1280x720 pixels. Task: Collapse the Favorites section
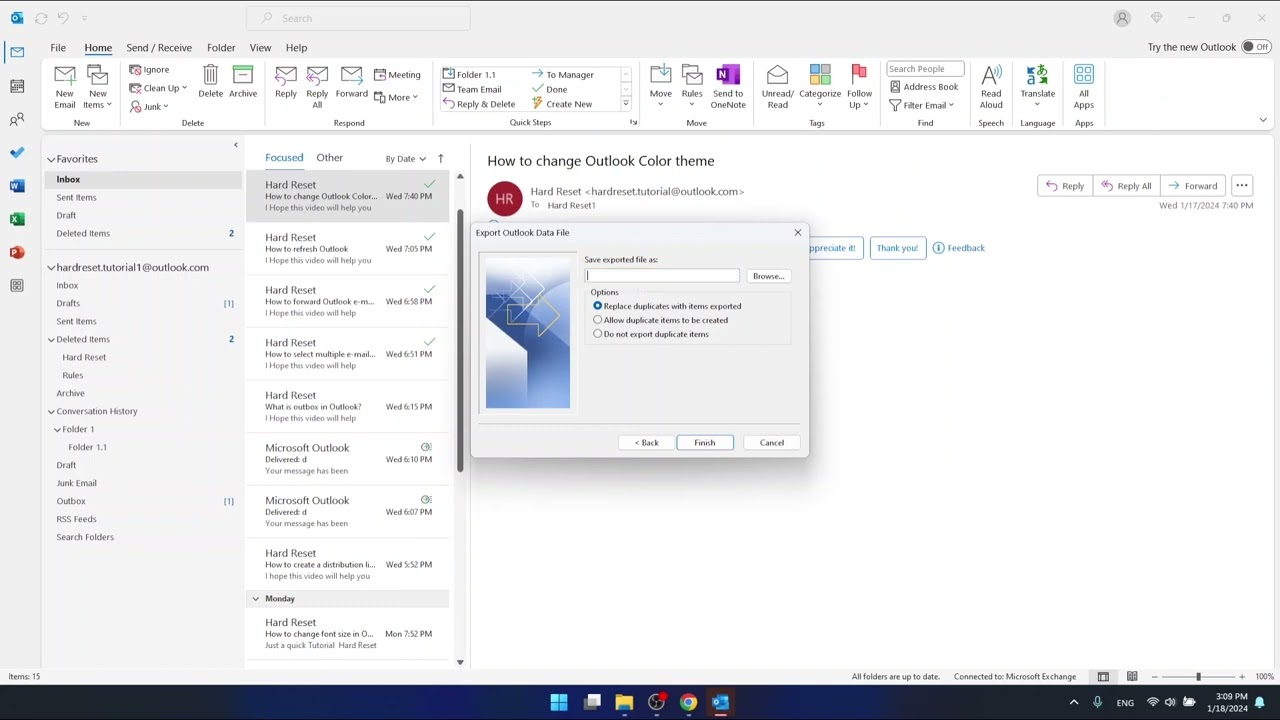(51, 159)
